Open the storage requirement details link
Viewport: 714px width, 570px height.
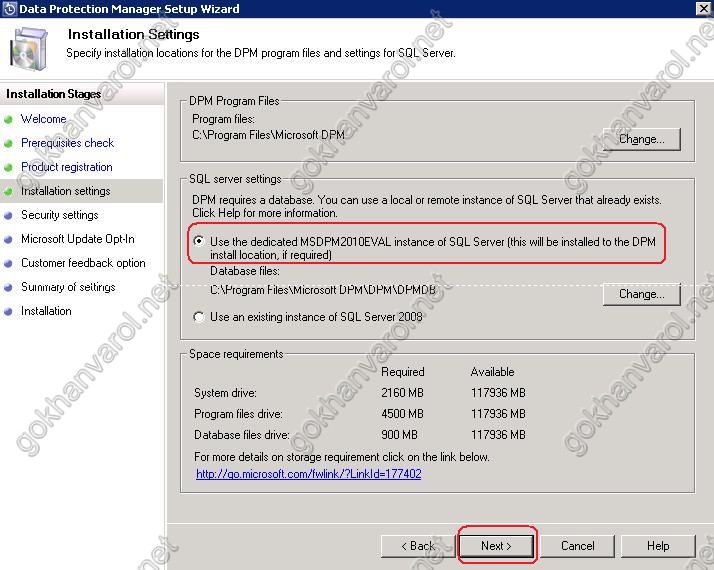308,474
